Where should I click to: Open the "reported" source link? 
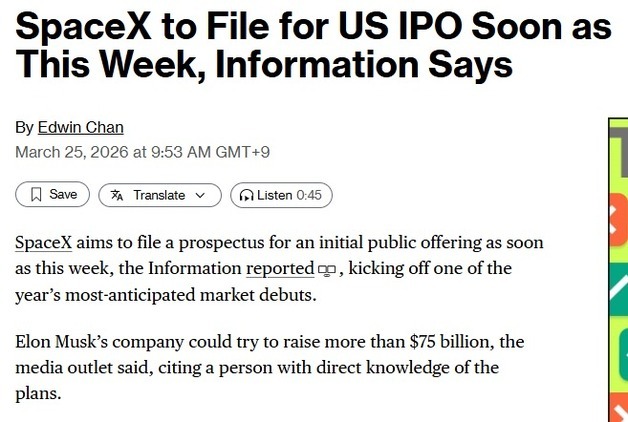279,269
